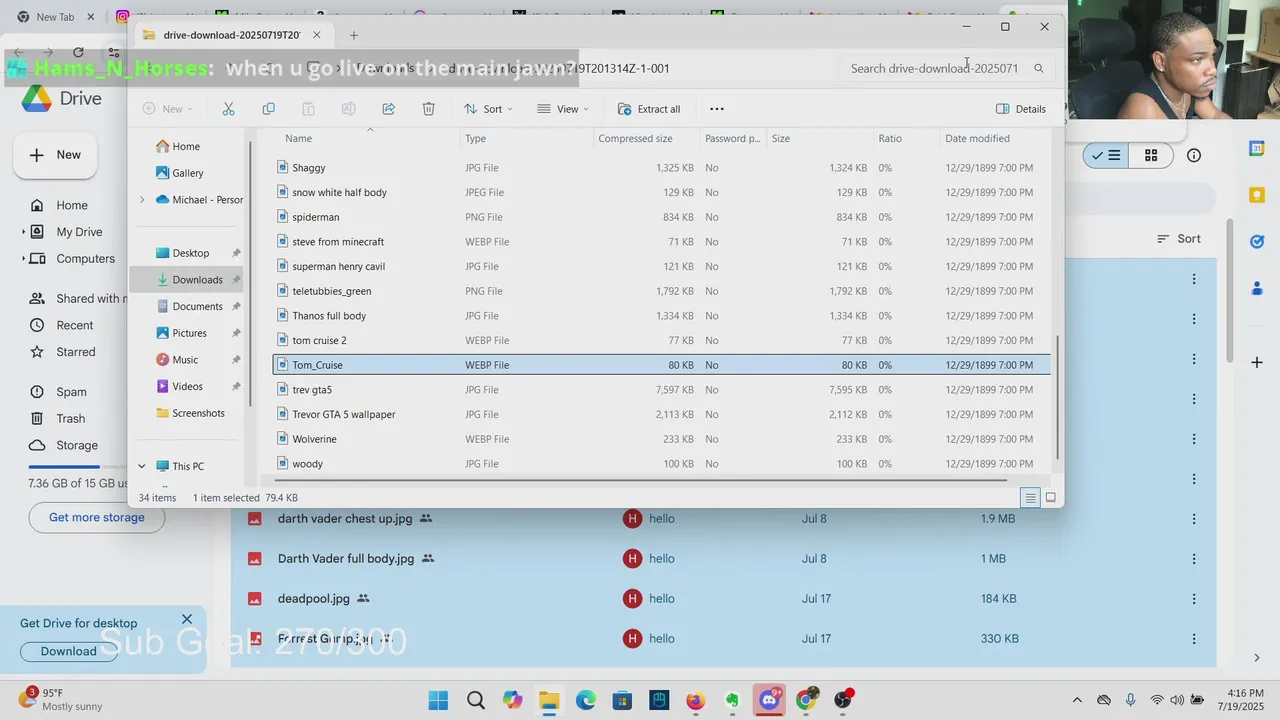Select Thanos full body file

click(x=661, y=316)
